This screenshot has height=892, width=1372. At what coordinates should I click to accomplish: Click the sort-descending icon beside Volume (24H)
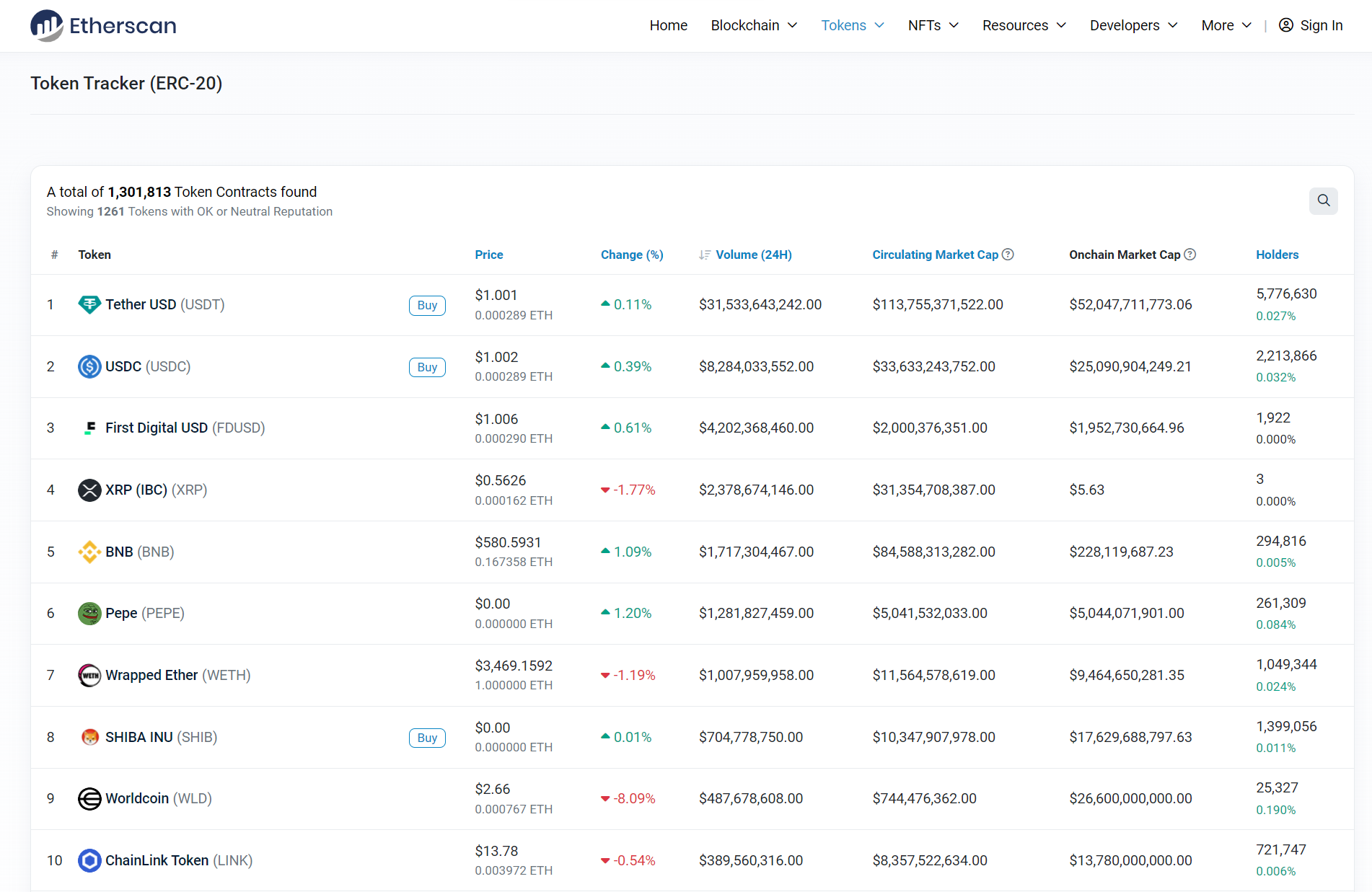pyautogui.click(x=705, y=255)
